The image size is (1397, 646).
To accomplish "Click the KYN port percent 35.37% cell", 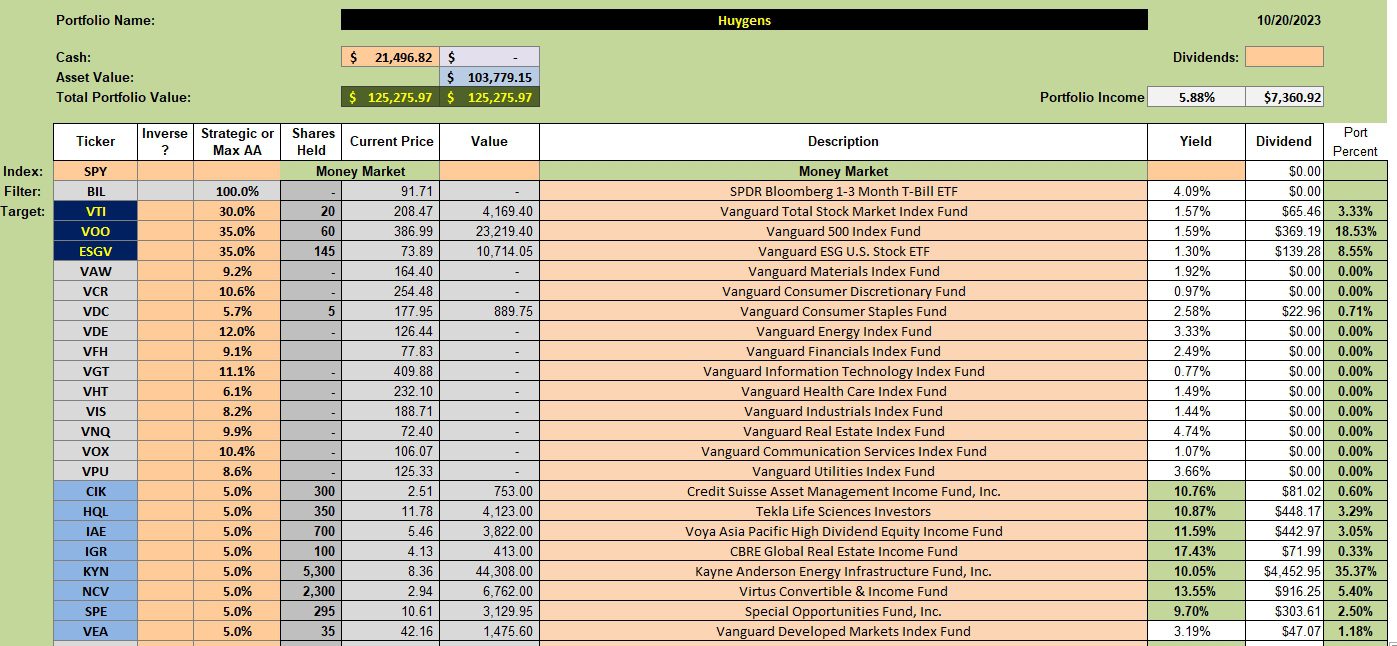I will (x=1355, y=571).
